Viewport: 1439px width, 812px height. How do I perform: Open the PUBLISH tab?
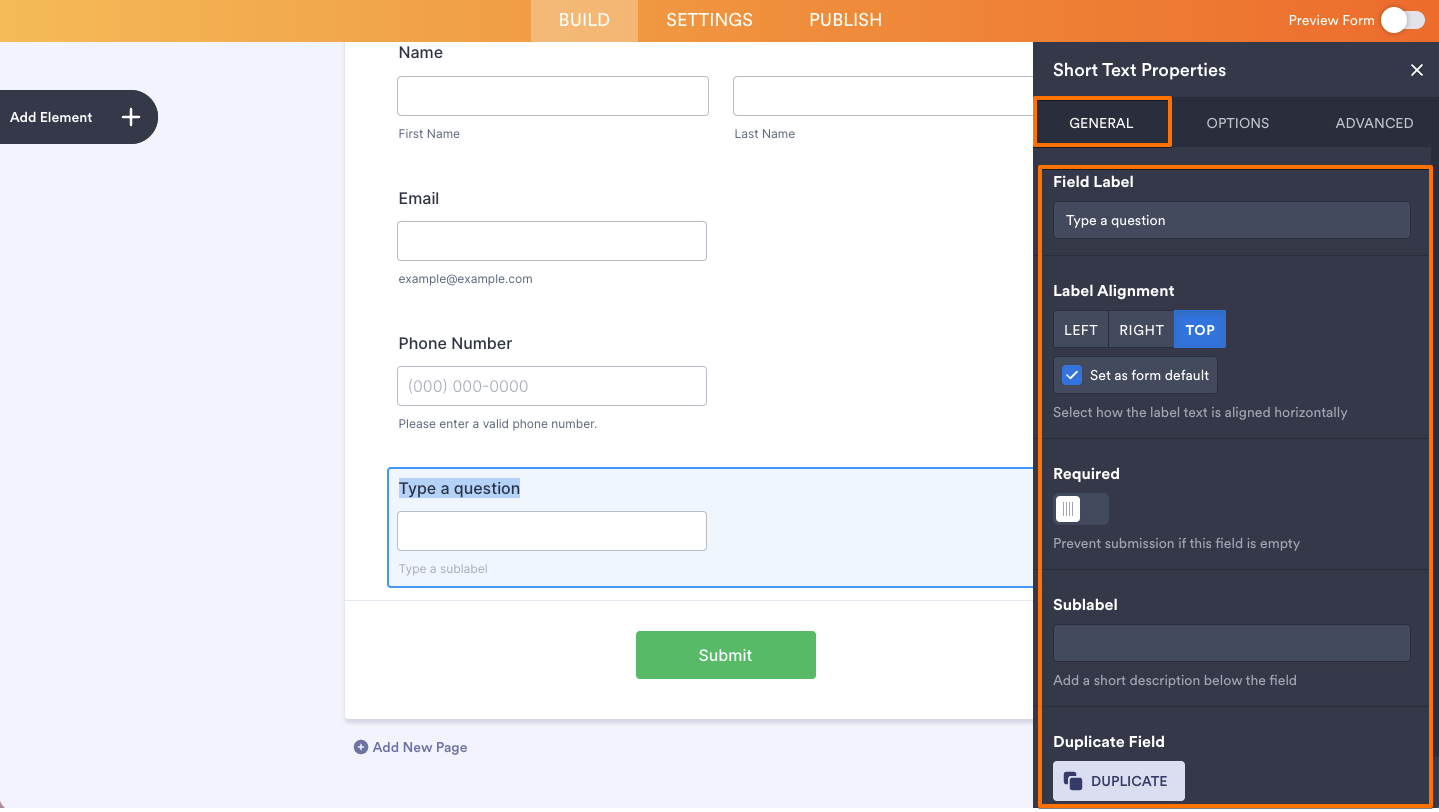pos(845,20)
